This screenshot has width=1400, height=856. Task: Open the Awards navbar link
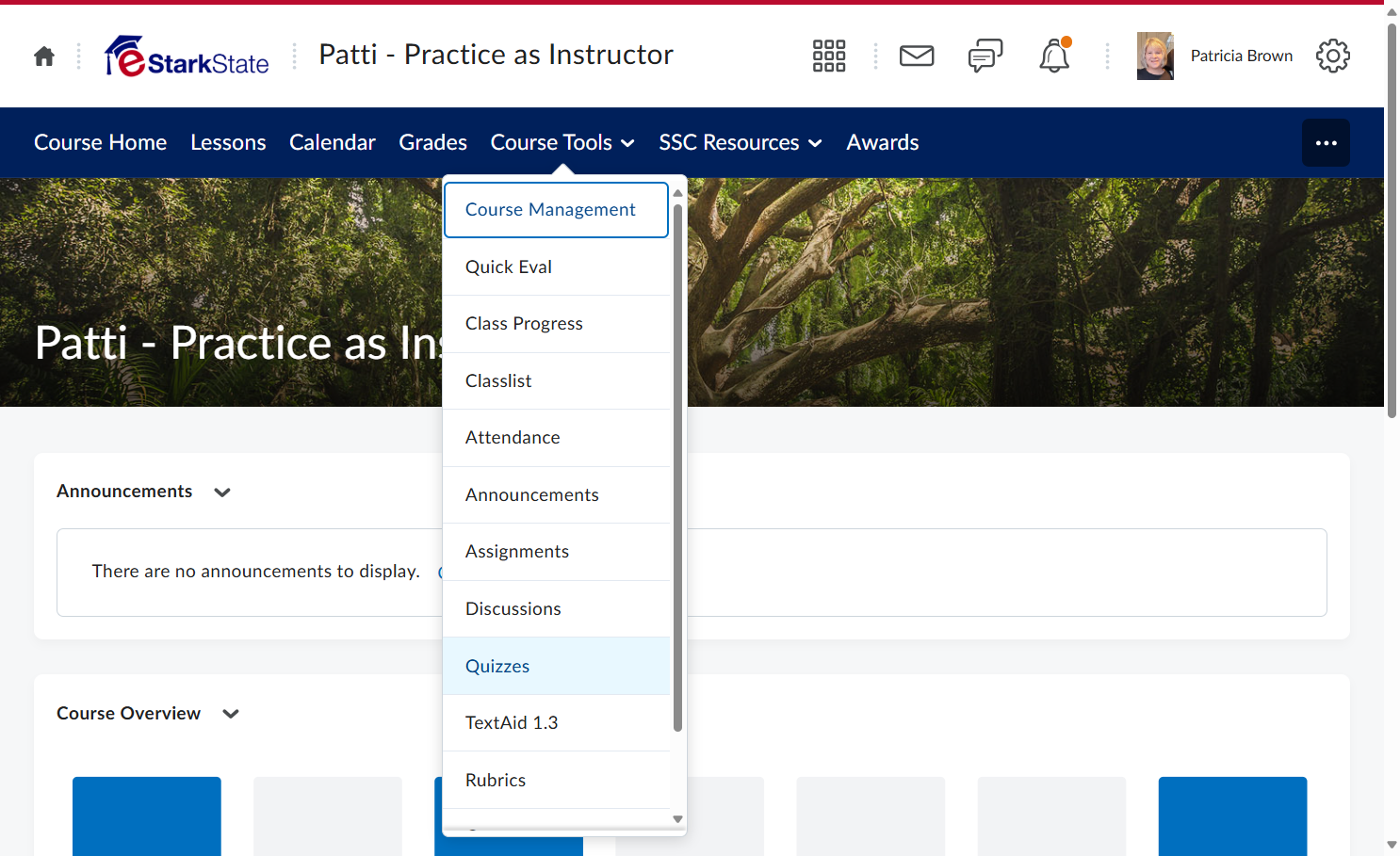click(x=883, y=143)
